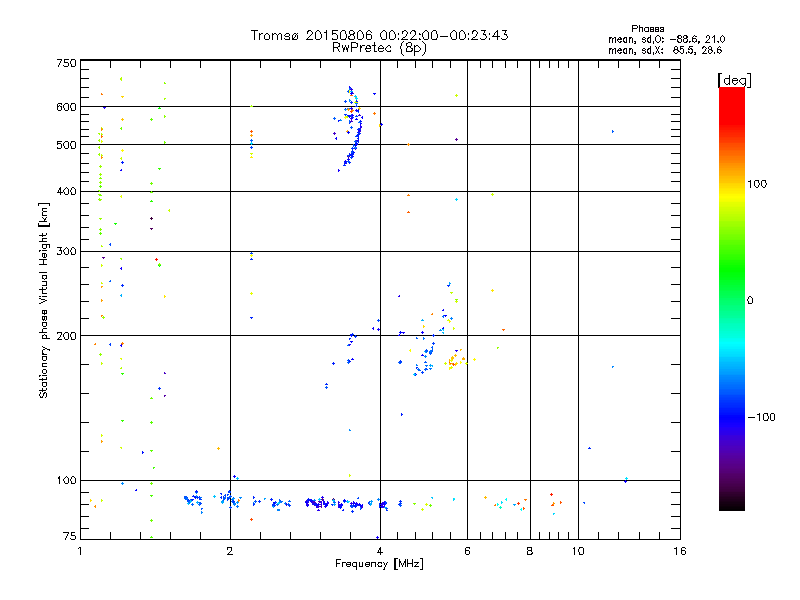Click the x-axis tick label '8'

(x=530, y=551)
